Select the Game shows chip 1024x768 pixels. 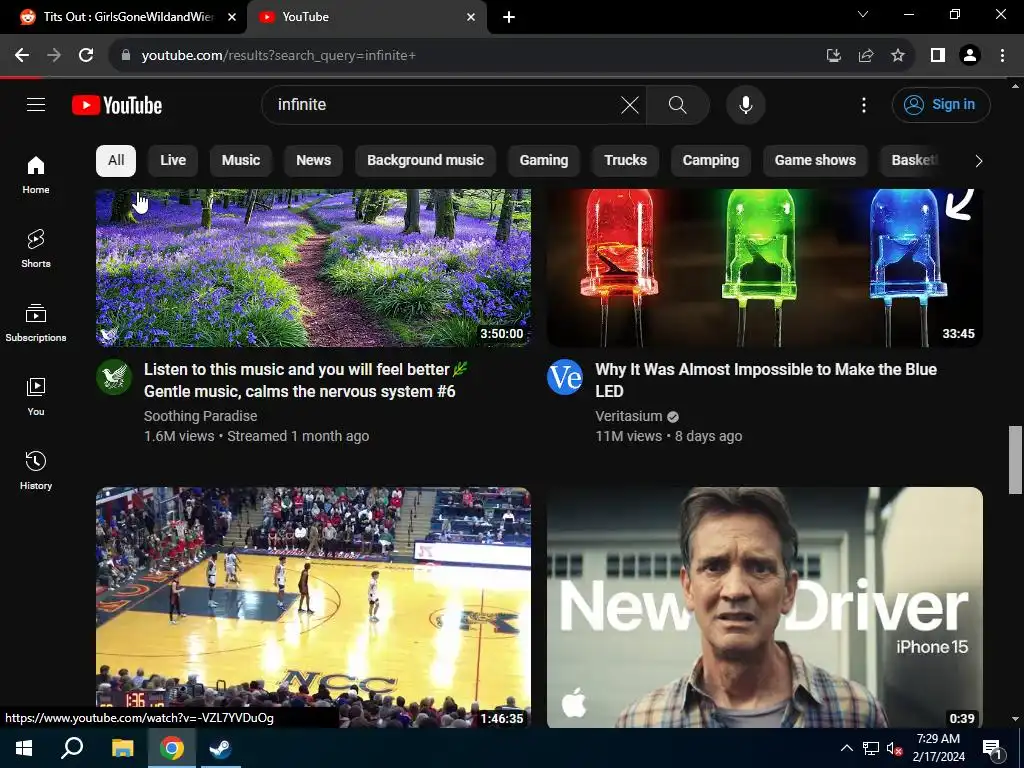[x=815, y=161]
